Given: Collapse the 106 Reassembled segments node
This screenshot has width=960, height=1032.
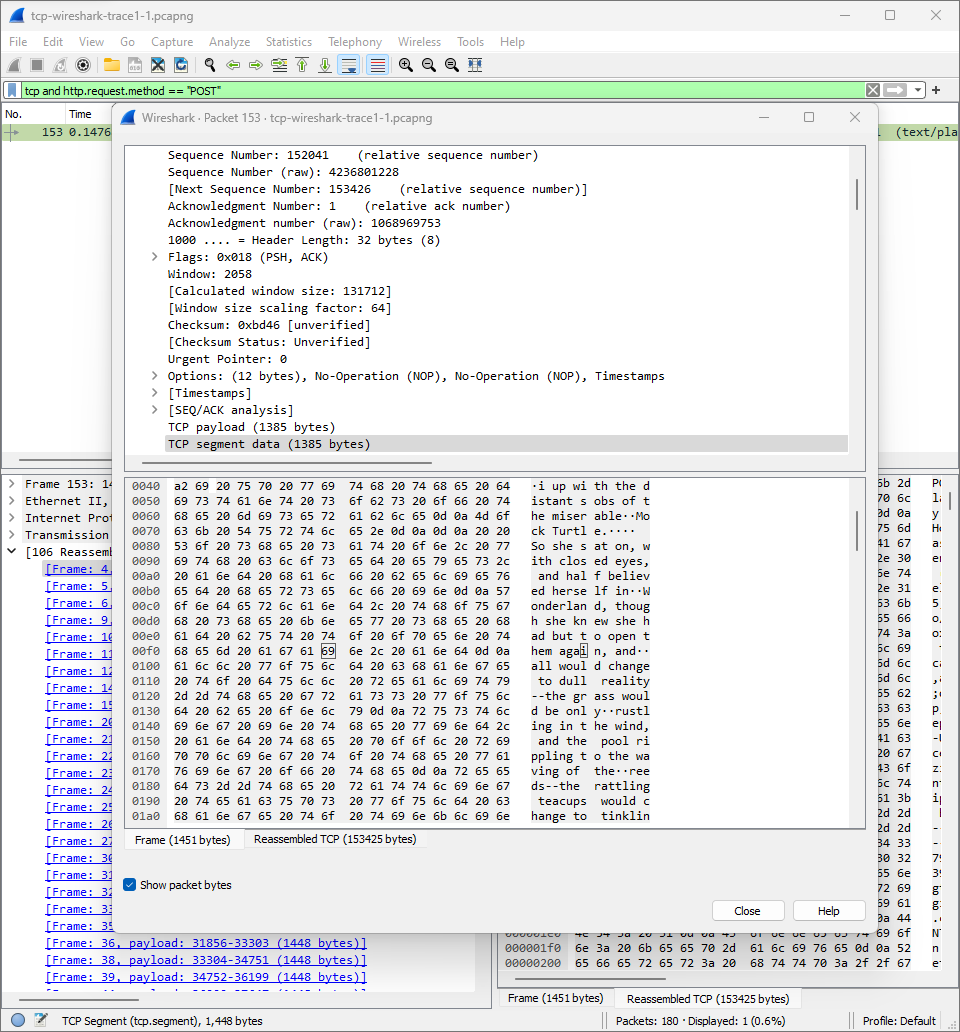Looking at the screenshot, I should [x=12, y=552].
